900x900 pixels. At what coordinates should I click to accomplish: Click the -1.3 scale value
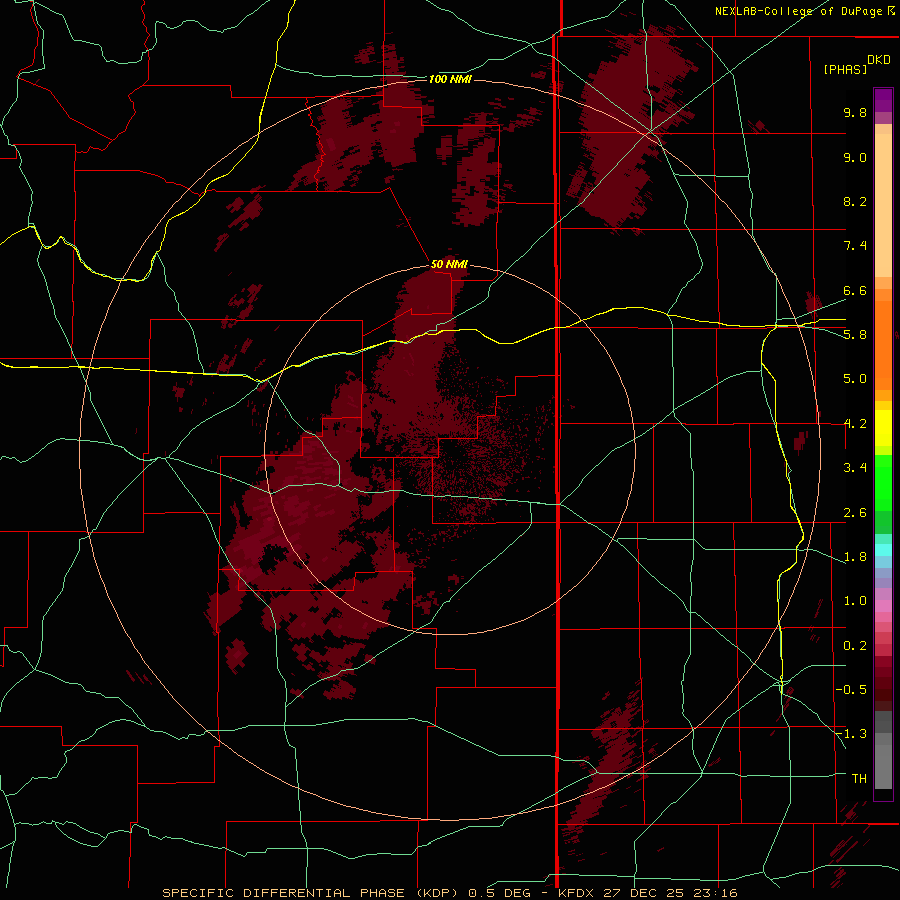click(851, 734)
